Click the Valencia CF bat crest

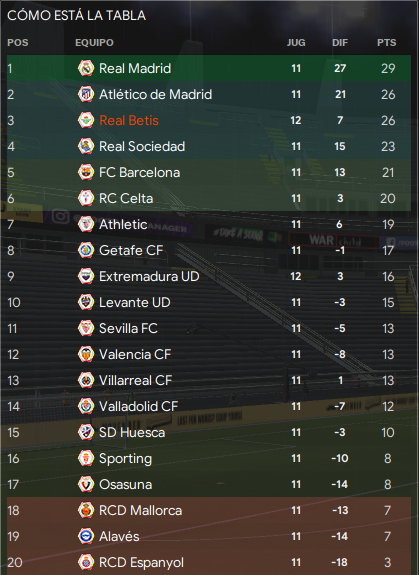point(86,354)
